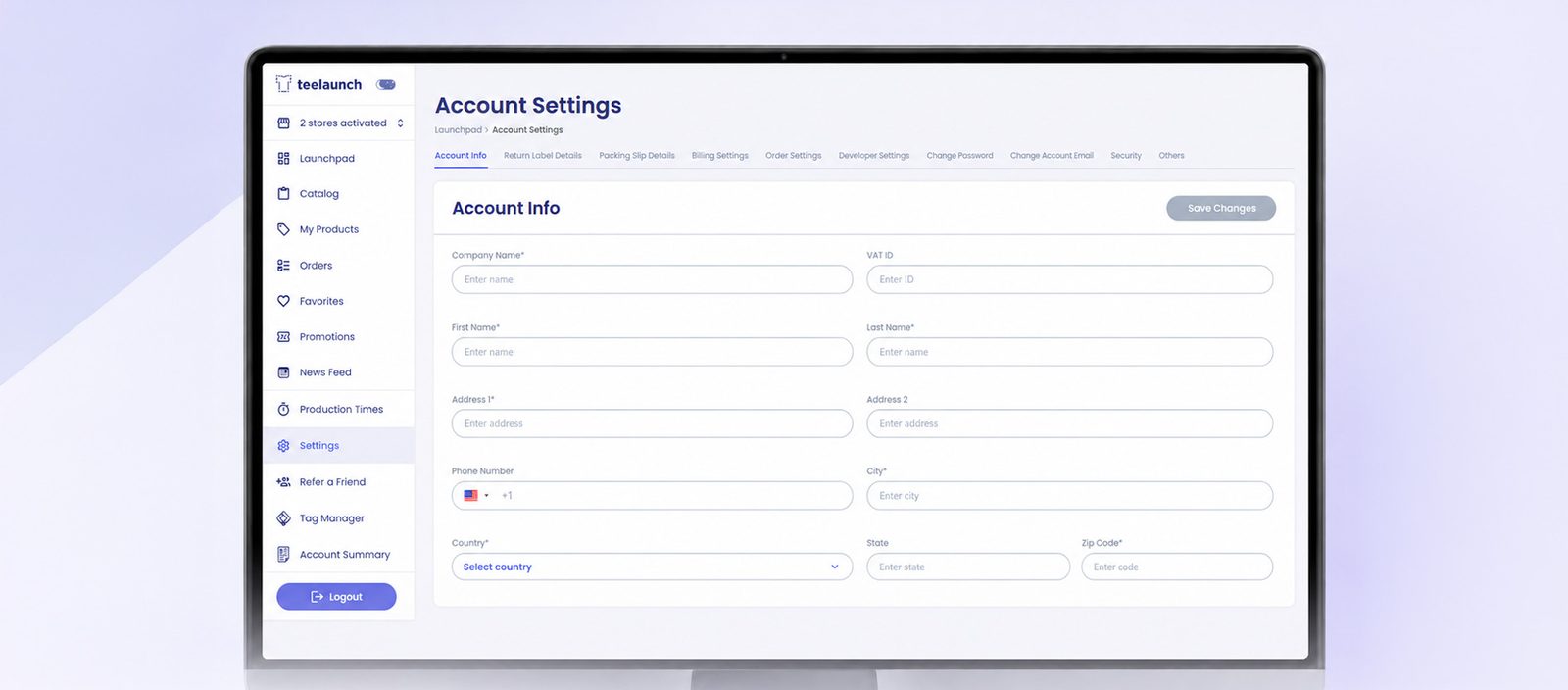The height and width of the screenshot is (690, 1568).
Task: Click the Favorites heart icon
Action: 283,301
